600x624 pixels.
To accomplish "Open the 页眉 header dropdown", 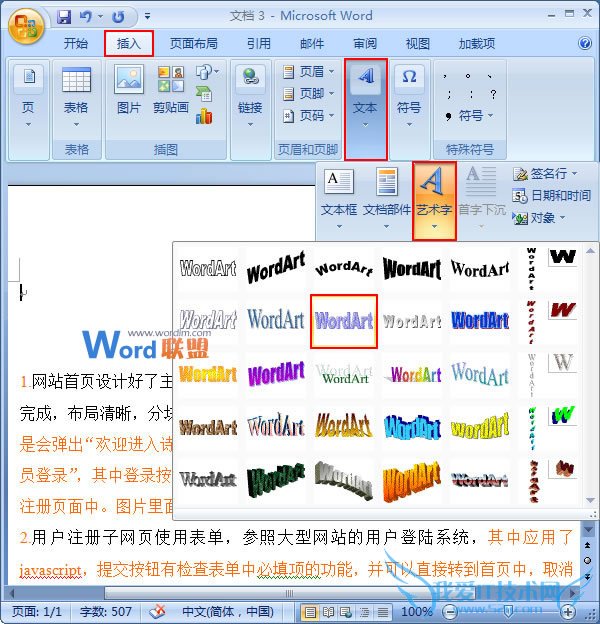I will tap(309, 72).
